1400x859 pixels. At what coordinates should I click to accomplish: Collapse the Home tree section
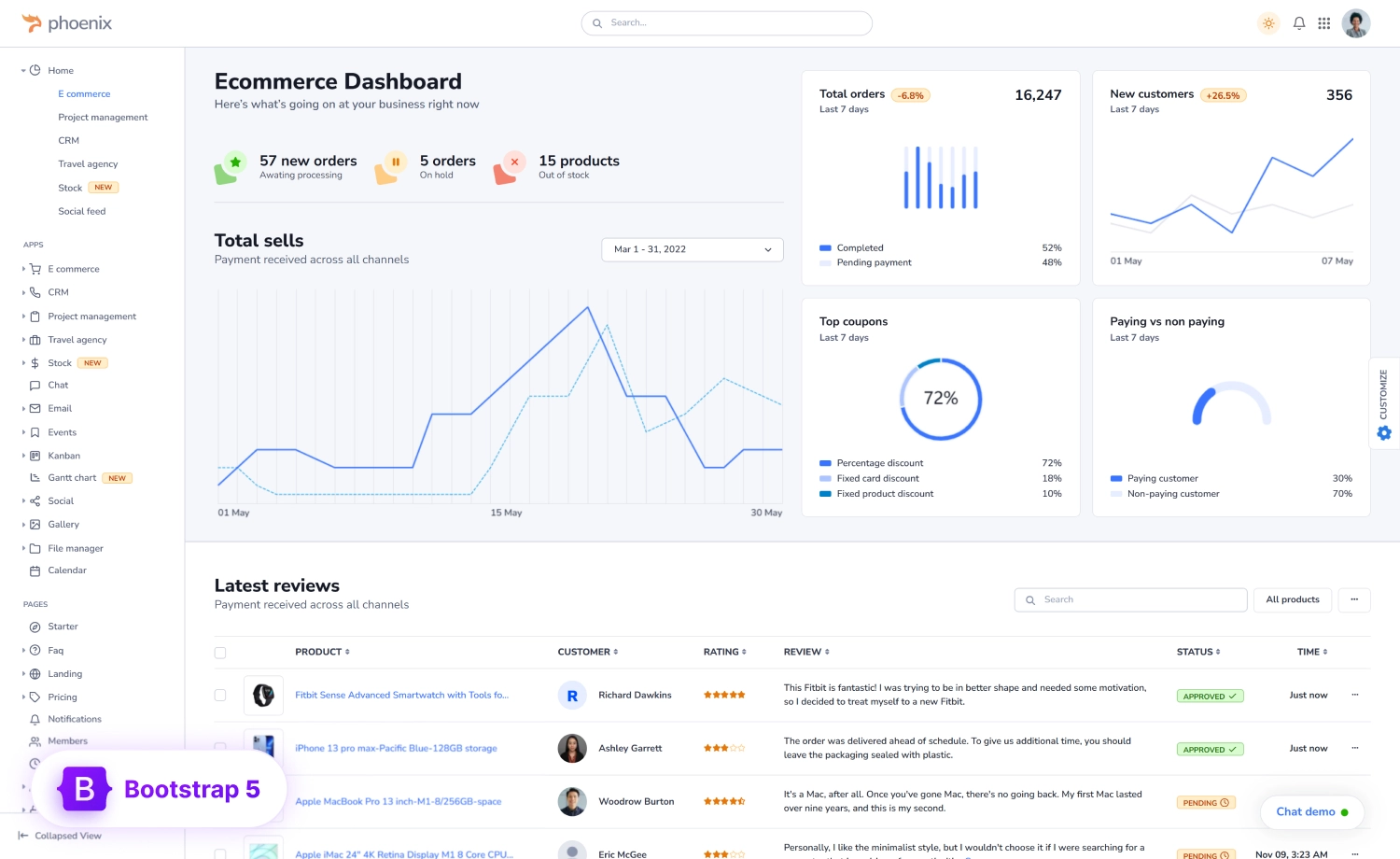[23, 71]
